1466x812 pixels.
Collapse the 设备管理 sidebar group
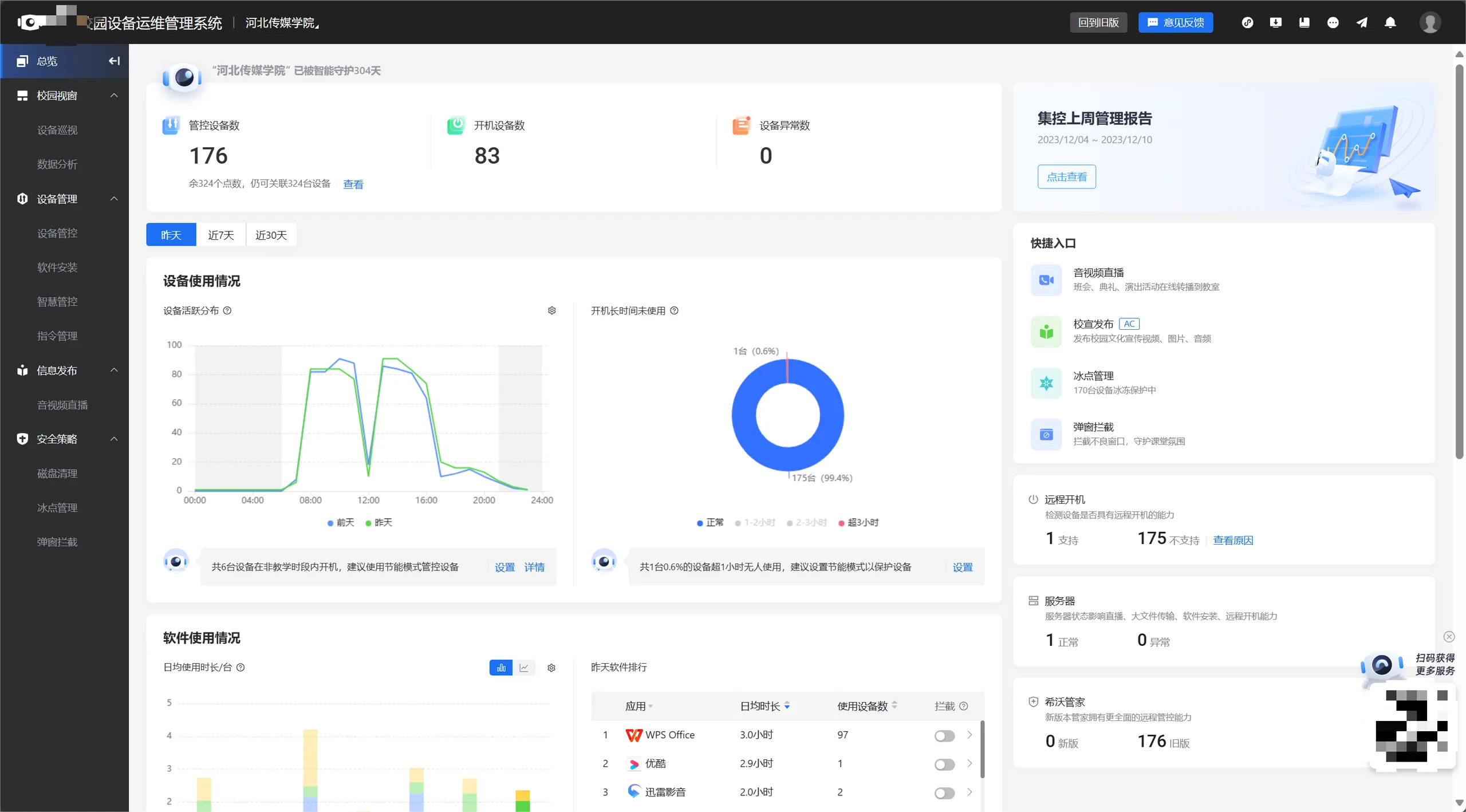coord(114,199)
